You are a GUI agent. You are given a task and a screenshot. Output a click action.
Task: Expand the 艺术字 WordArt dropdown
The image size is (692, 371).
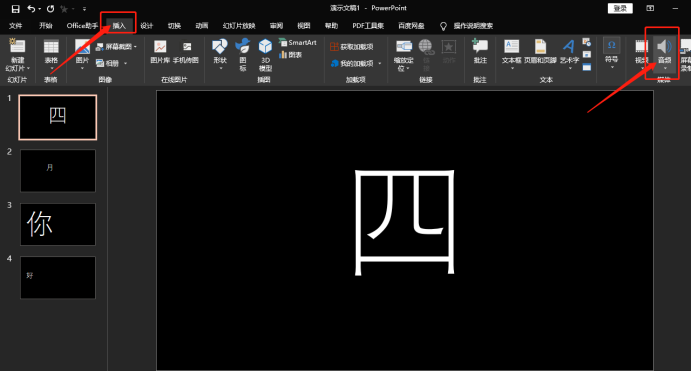click(x=570, y=69)
